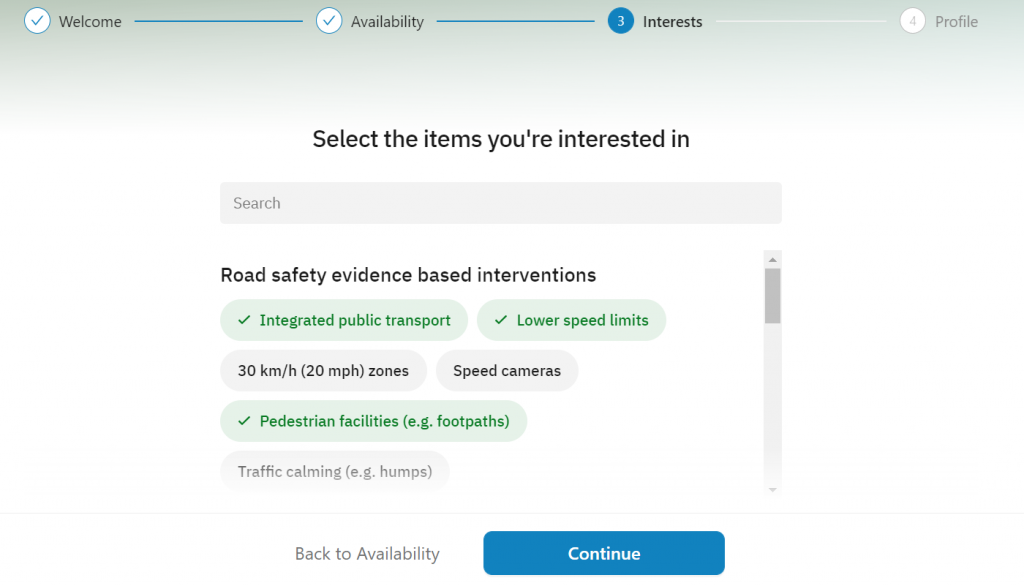The height and width of the screenshot is (586, 1024).
Task: Click the Welcome step checkmark circle
Action: (x=37, y=21)
